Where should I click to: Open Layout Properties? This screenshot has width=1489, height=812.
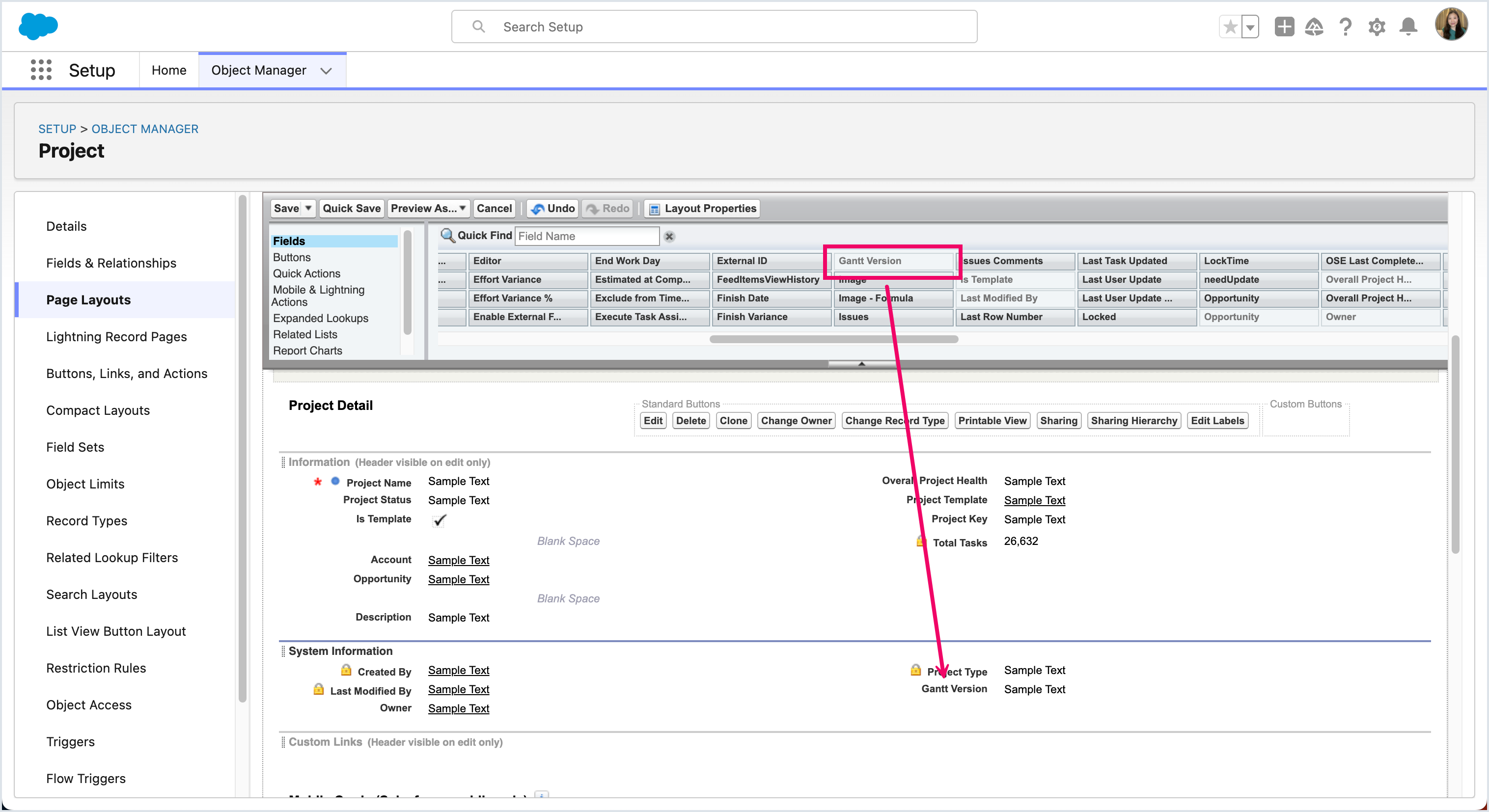702,208
